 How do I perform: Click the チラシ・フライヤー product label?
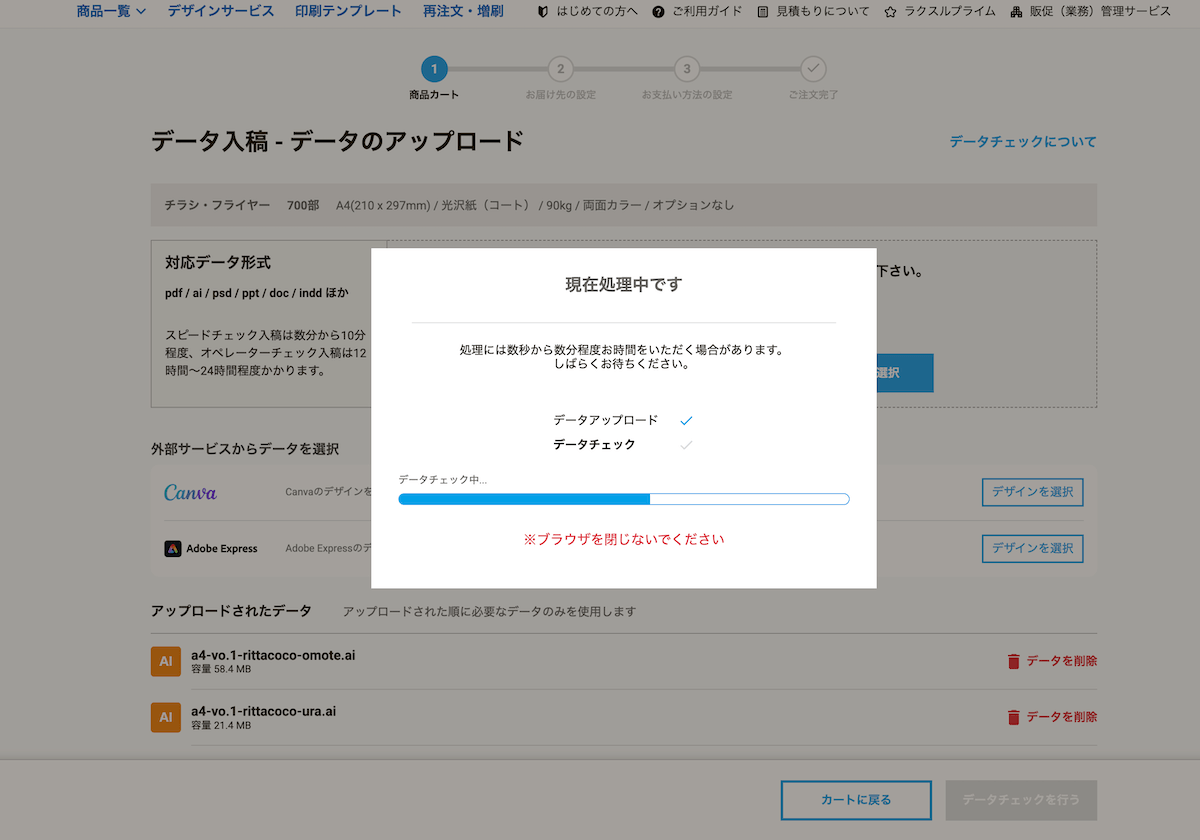217,205
